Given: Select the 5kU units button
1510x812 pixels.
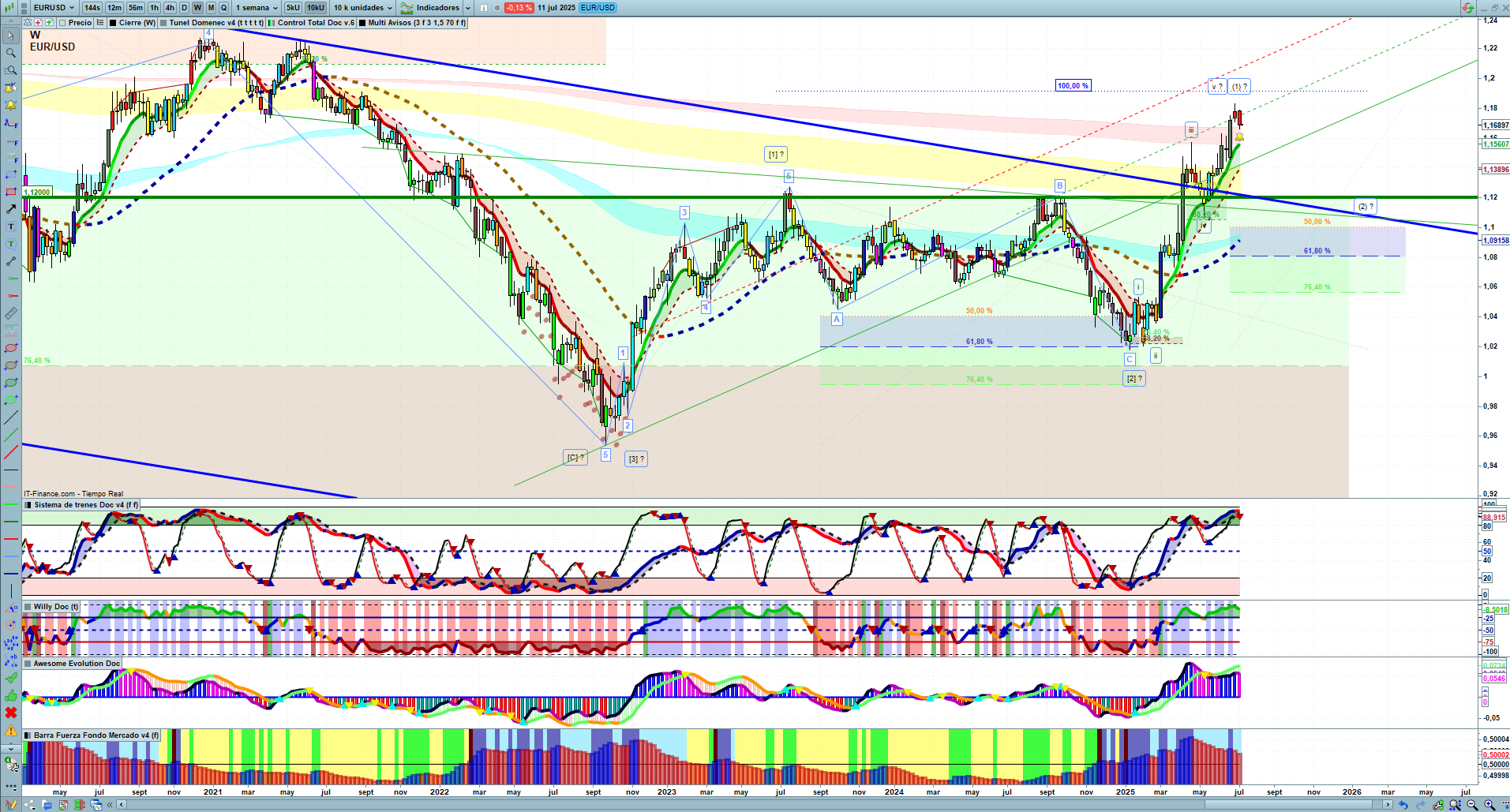Looking at the screenshot, I should (x=293, y=8).
